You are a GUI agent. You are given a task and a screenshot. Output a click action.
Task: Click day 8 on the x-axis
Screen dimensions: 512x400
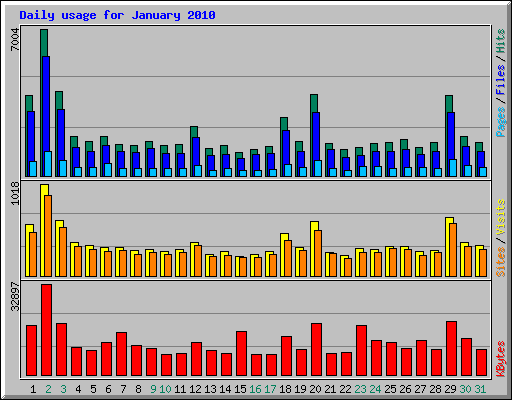(138, 389)
